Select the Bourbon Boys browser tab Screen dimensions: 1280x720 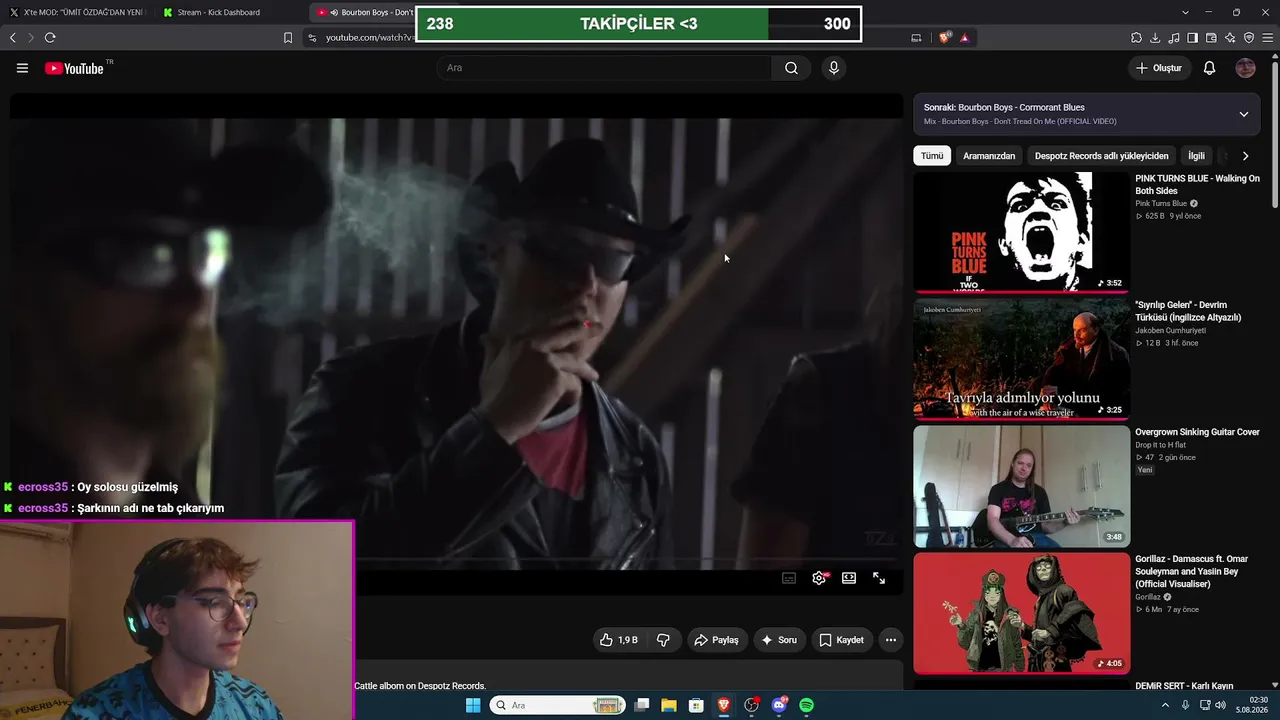coord(362,12)
